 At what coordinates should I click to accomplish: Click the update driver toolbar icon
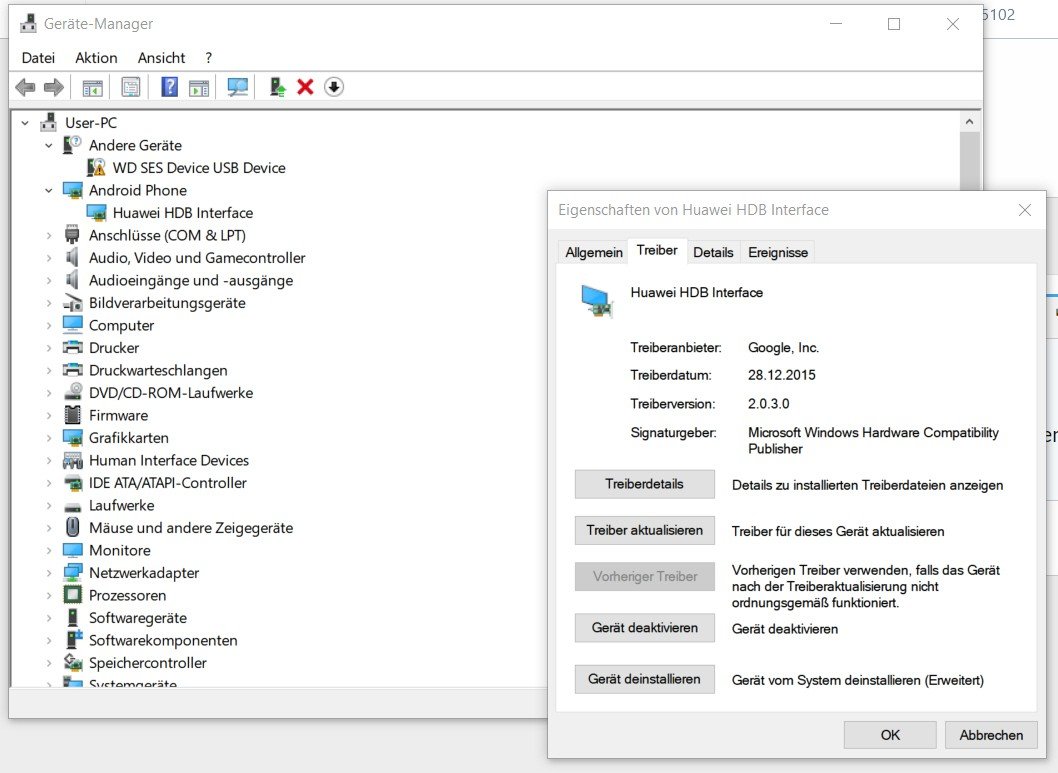pyautogui.click(x=278, y=88)
